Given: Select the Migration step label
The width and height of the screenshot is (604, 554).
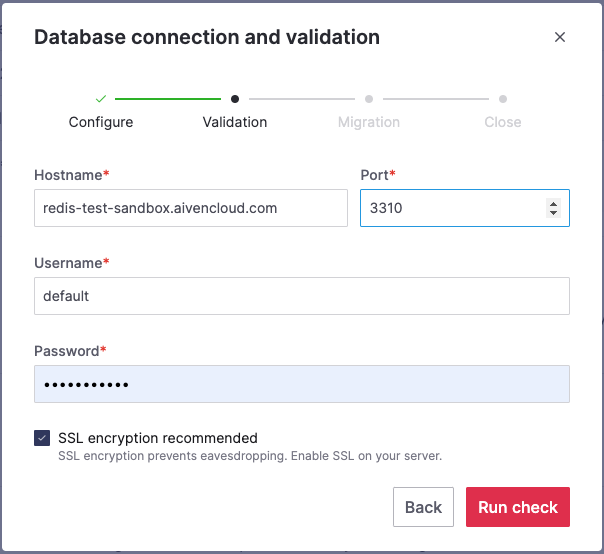Looking at the screenshot, I should click(x=369, y=122).
